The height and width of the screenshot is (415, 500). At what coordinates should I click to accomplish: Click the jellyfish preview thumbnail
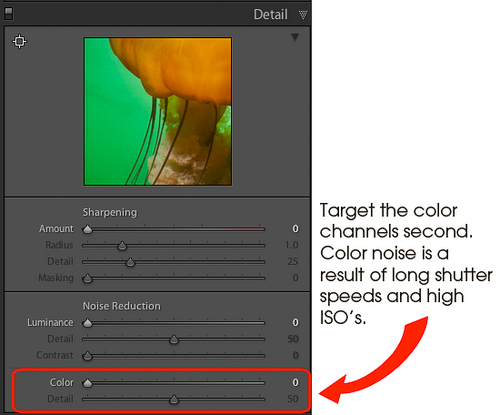coord(158,111)
